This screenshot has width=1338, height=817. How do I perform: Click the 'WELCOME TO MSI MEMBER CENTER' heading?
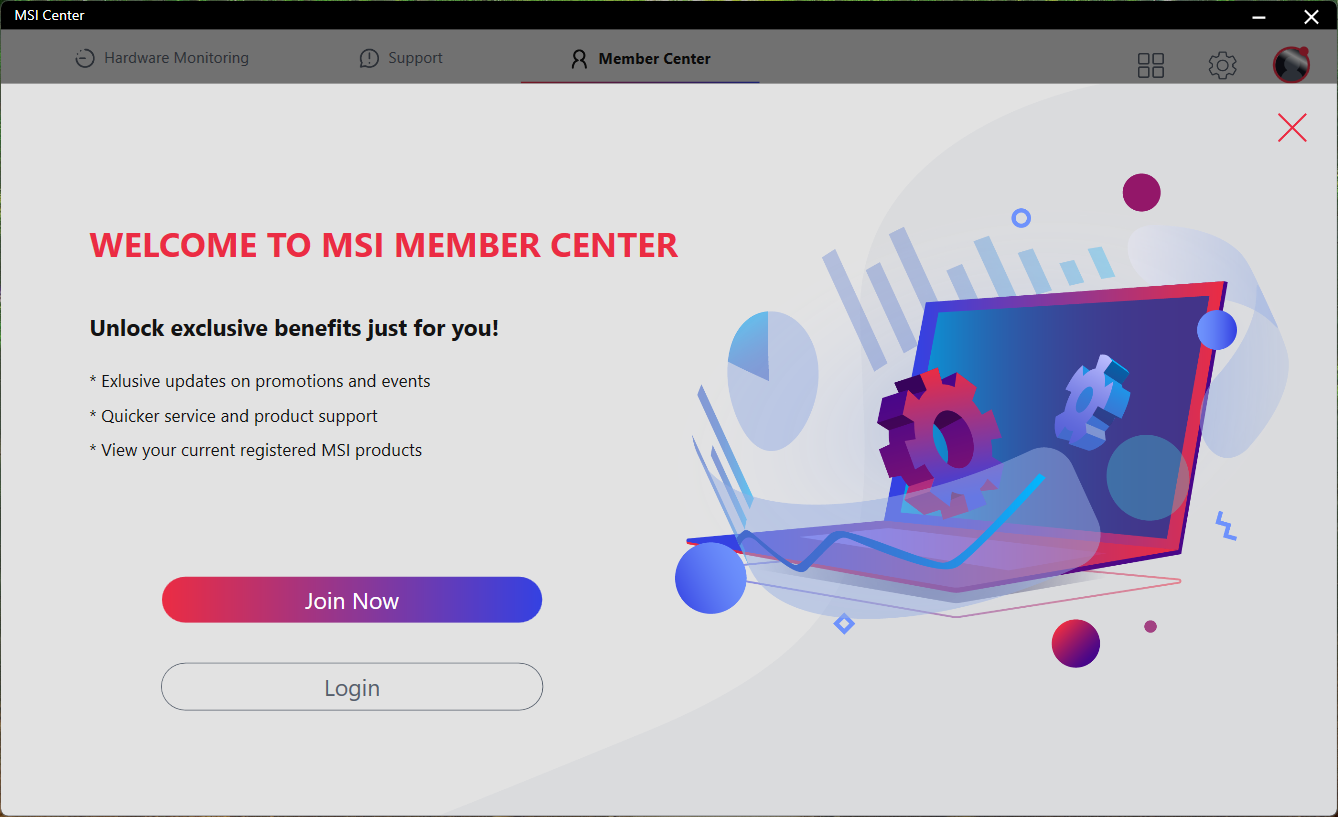coord(384,245)
